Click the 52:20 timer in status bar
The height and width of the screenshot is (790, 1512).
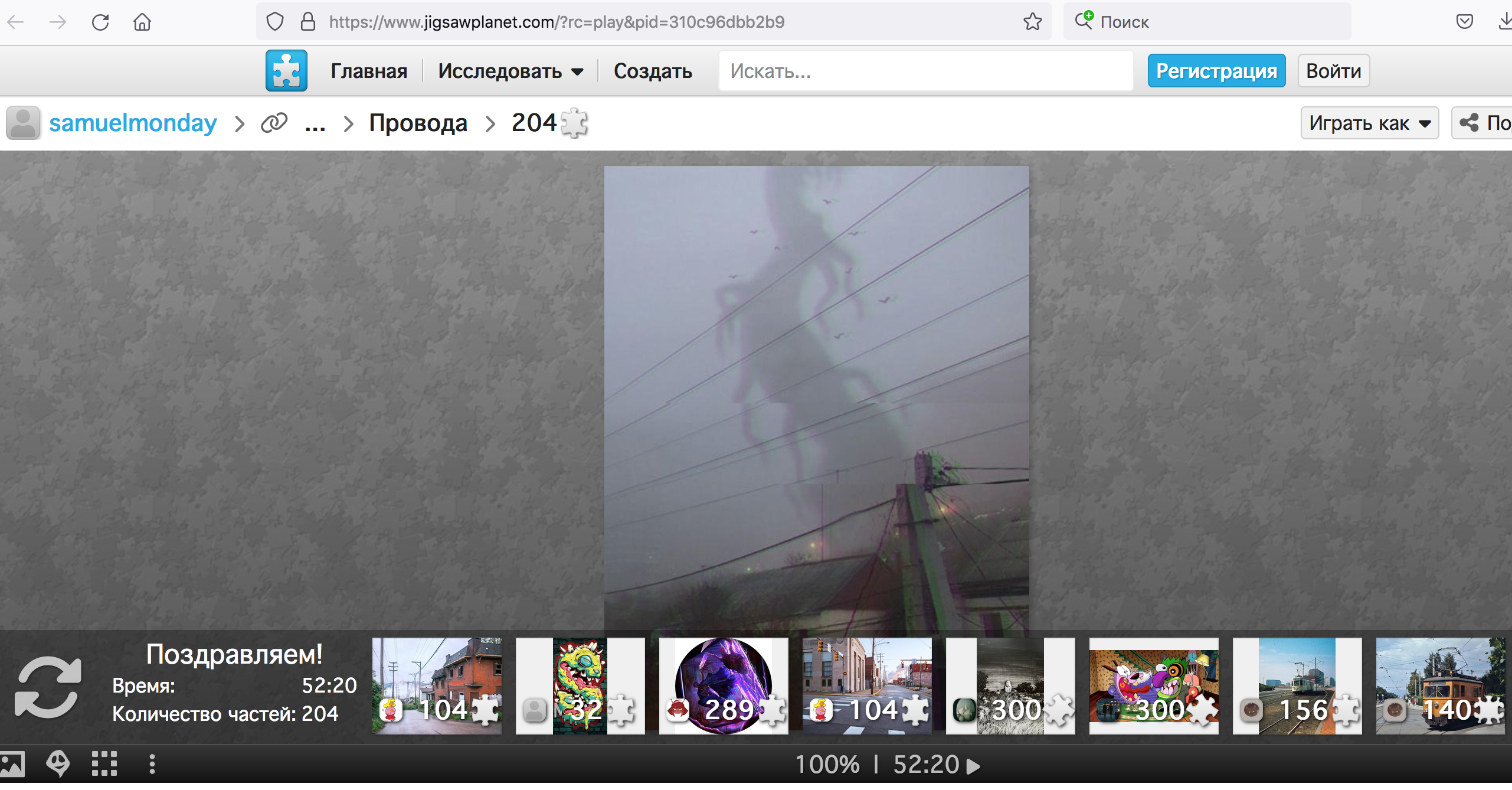click(927, 765)
